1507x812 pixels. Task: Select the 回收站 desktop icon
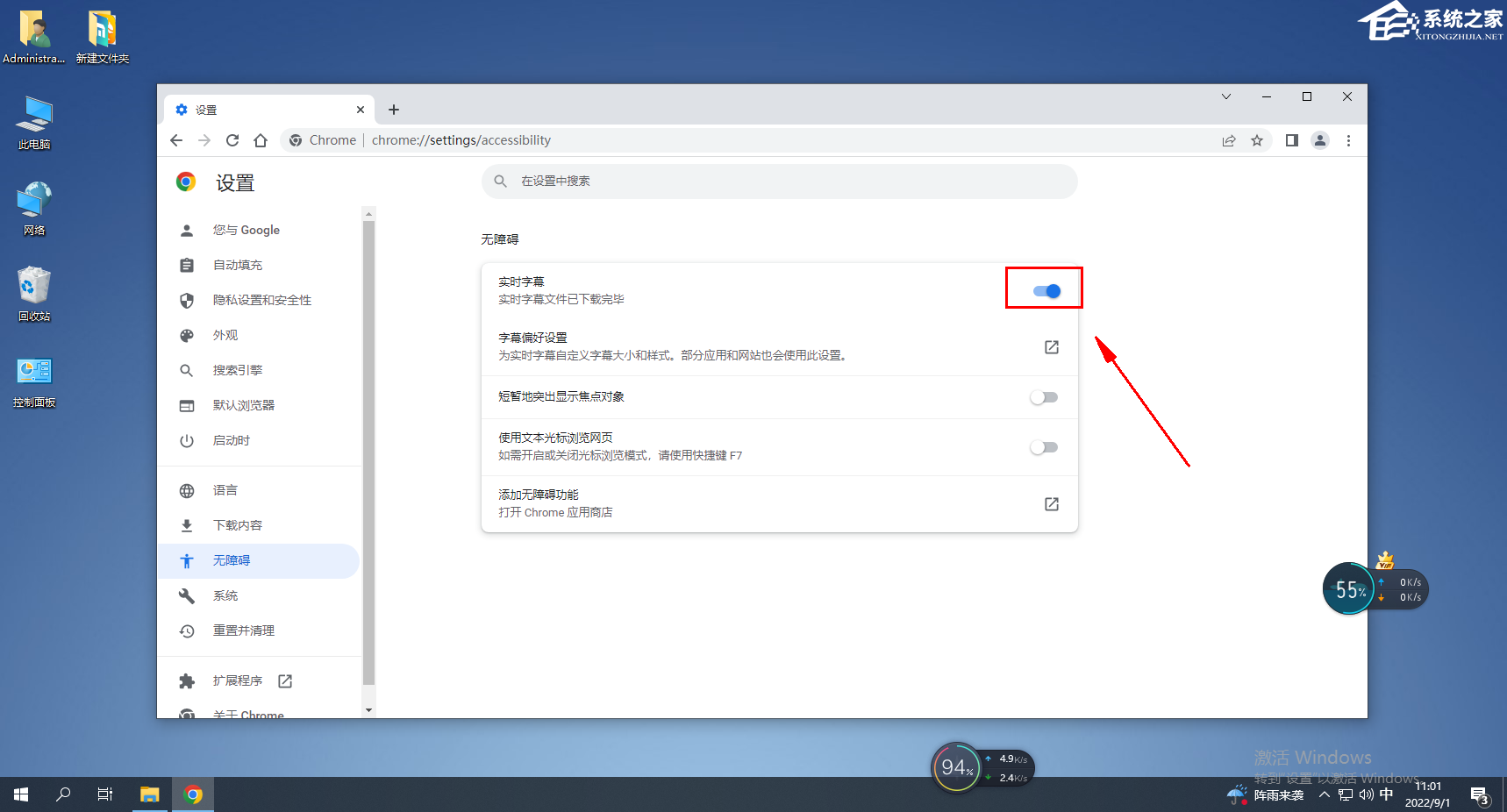[34, 295]
